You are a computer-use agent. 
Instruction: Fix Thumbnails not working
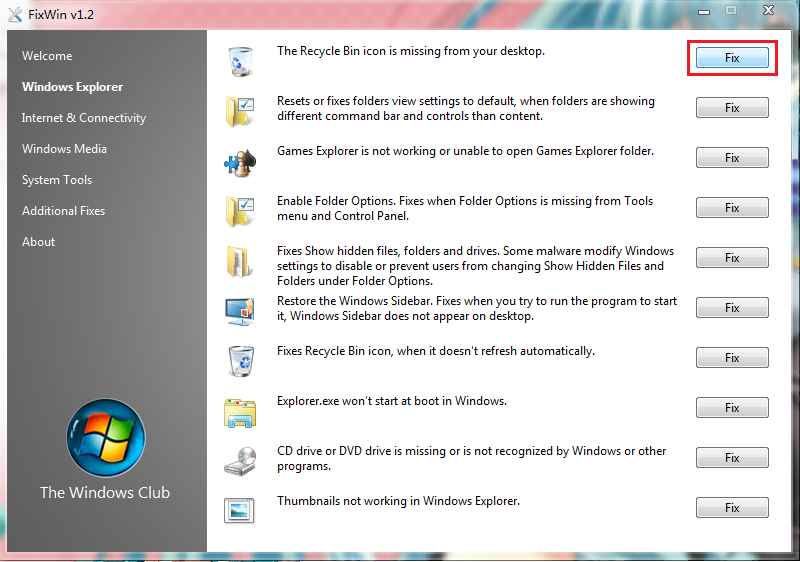(x=732, y=507)
